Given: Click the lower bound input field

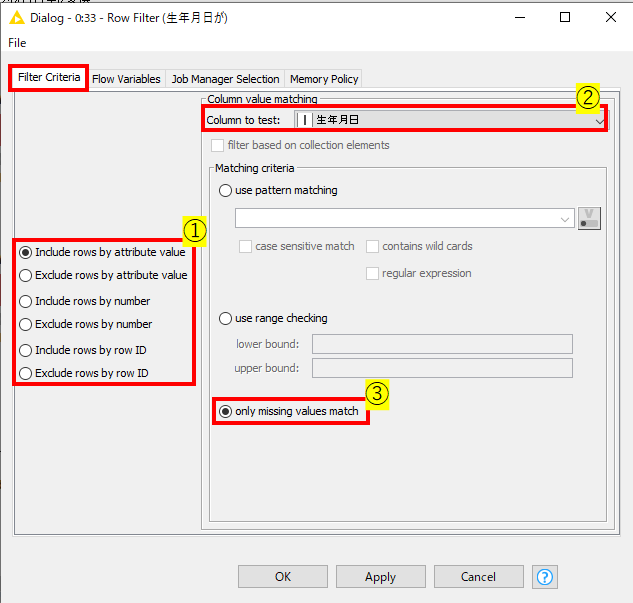Looking at the screenshot, I should pyautogui.click(x=442, y=344).
